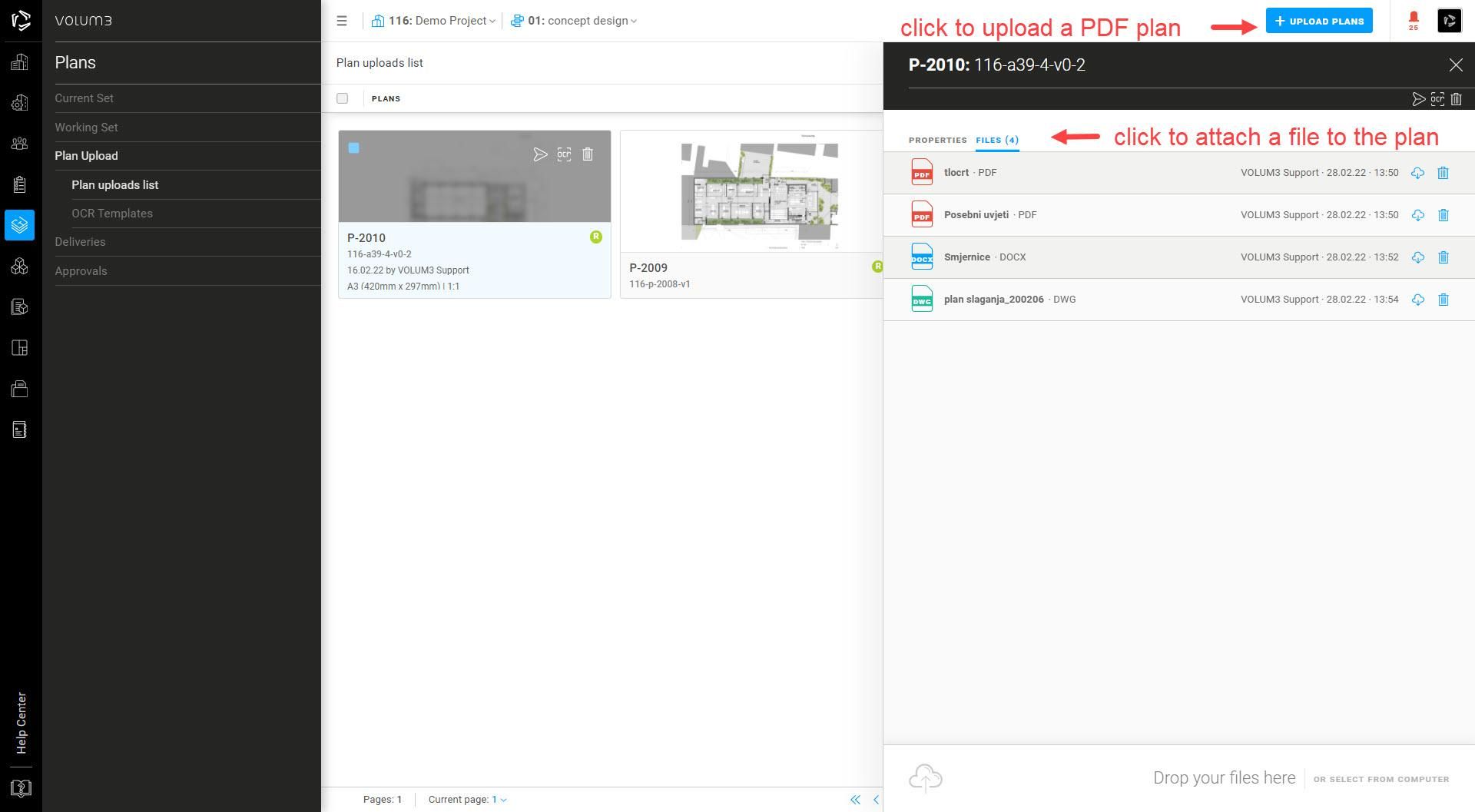Screen dimensions: 1475x812
Task: Toggle the hamburger menu icon
Action: (x=342, y=21)
